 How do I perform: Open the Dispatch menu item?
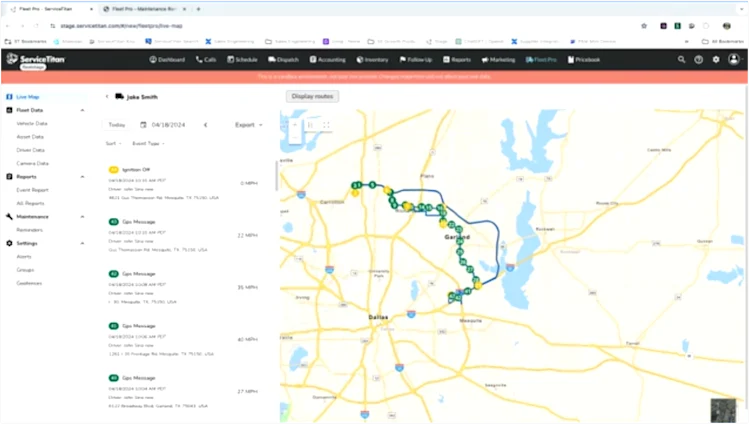(x=283, y=60)
